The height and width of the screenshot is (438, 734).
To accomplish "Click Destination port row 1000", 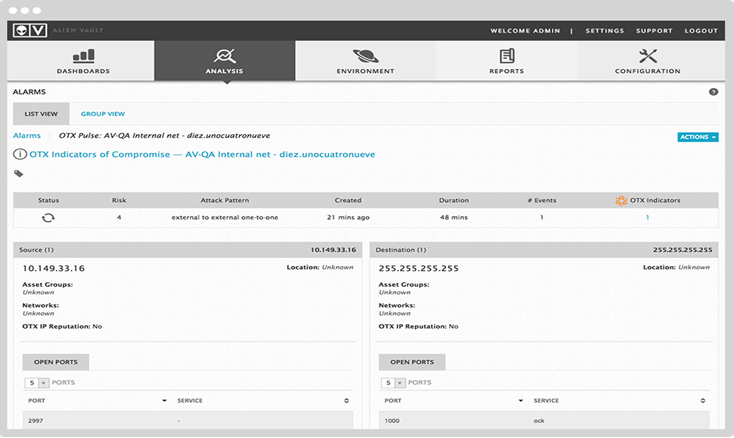I will pos(544,421).
